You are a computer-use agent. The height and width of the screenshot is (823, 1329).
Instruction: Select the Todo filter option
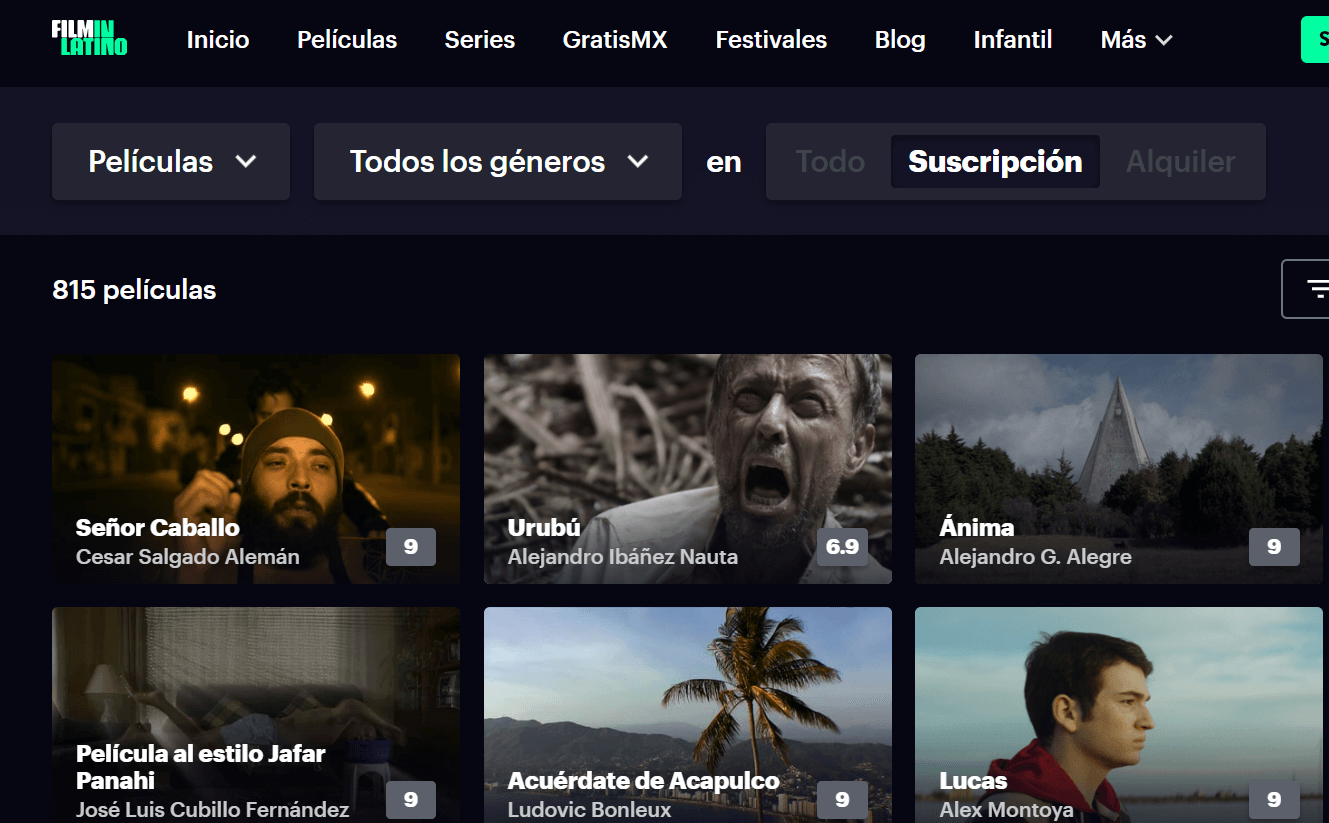[x=833, y=161]
